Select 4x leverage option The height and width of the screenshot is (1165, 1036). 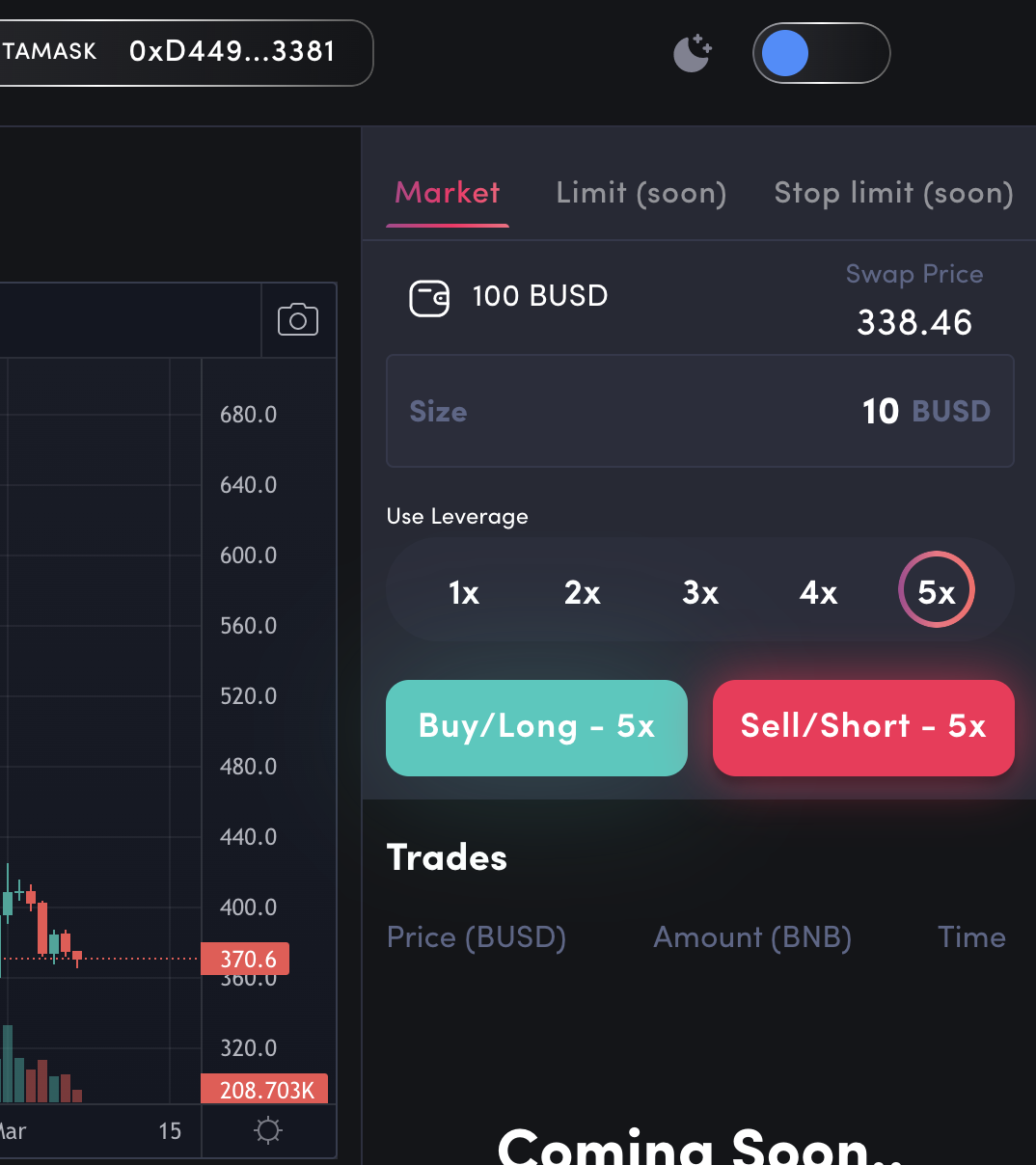[x=818, y=592]
